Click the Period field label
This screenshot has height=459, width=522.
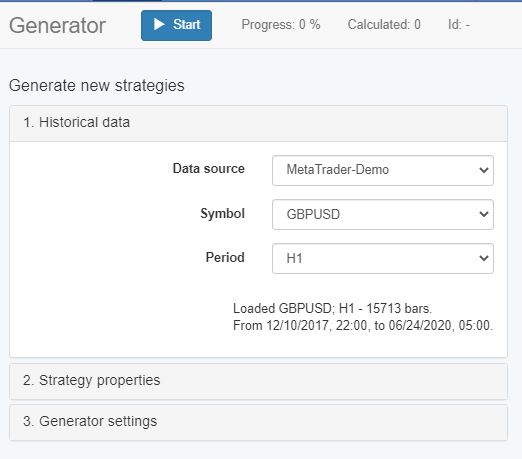click(x=225, y=257)
